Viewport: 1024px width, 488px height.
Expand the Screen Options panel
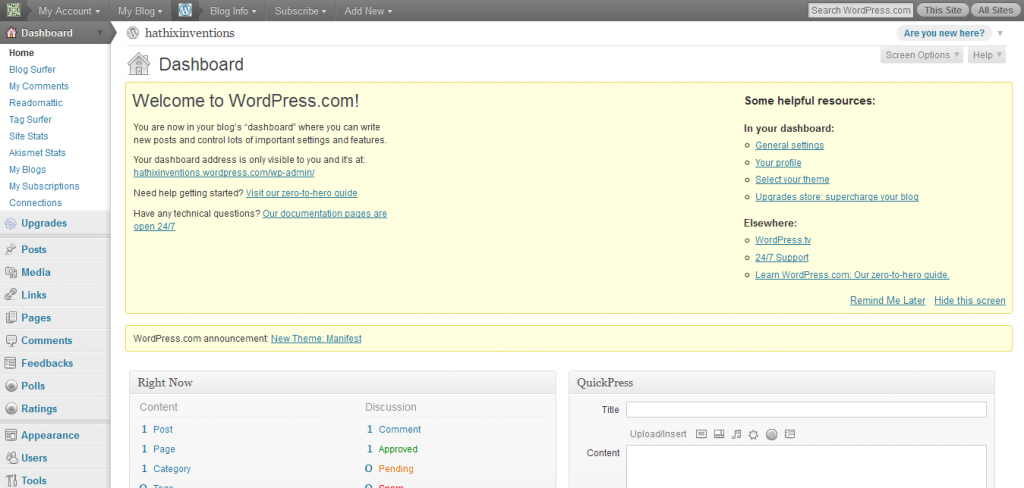click(x=921, y=55)
